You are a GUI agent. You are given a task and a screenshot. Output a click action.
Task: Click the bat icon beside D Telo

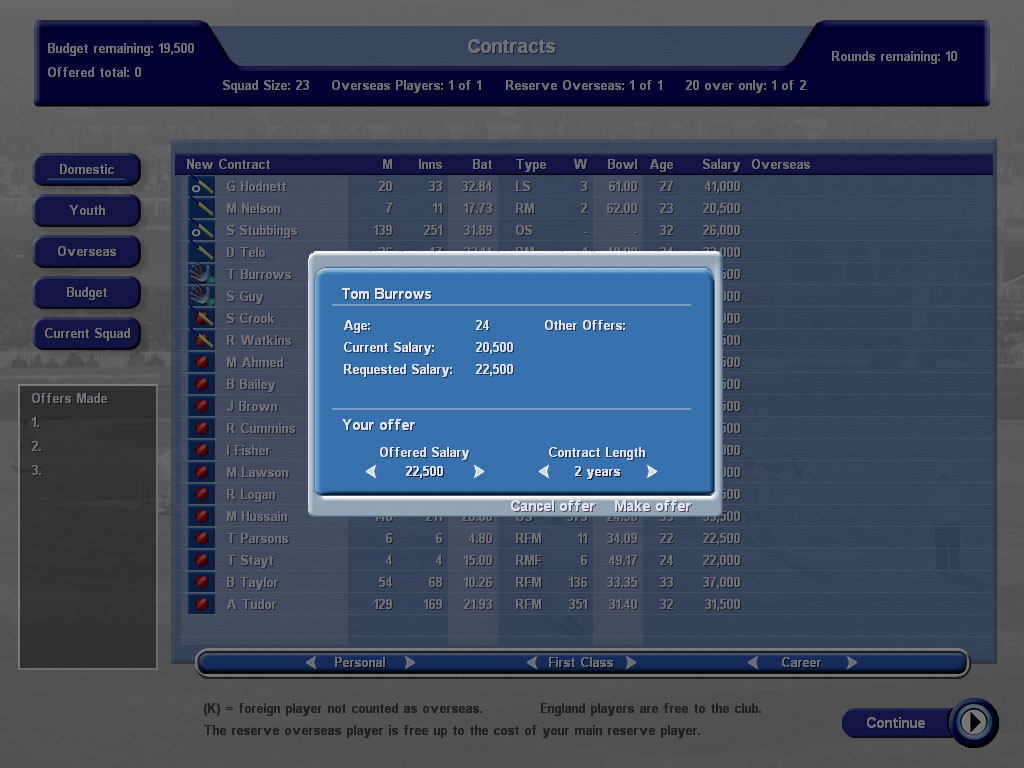(x=202, y=253)
